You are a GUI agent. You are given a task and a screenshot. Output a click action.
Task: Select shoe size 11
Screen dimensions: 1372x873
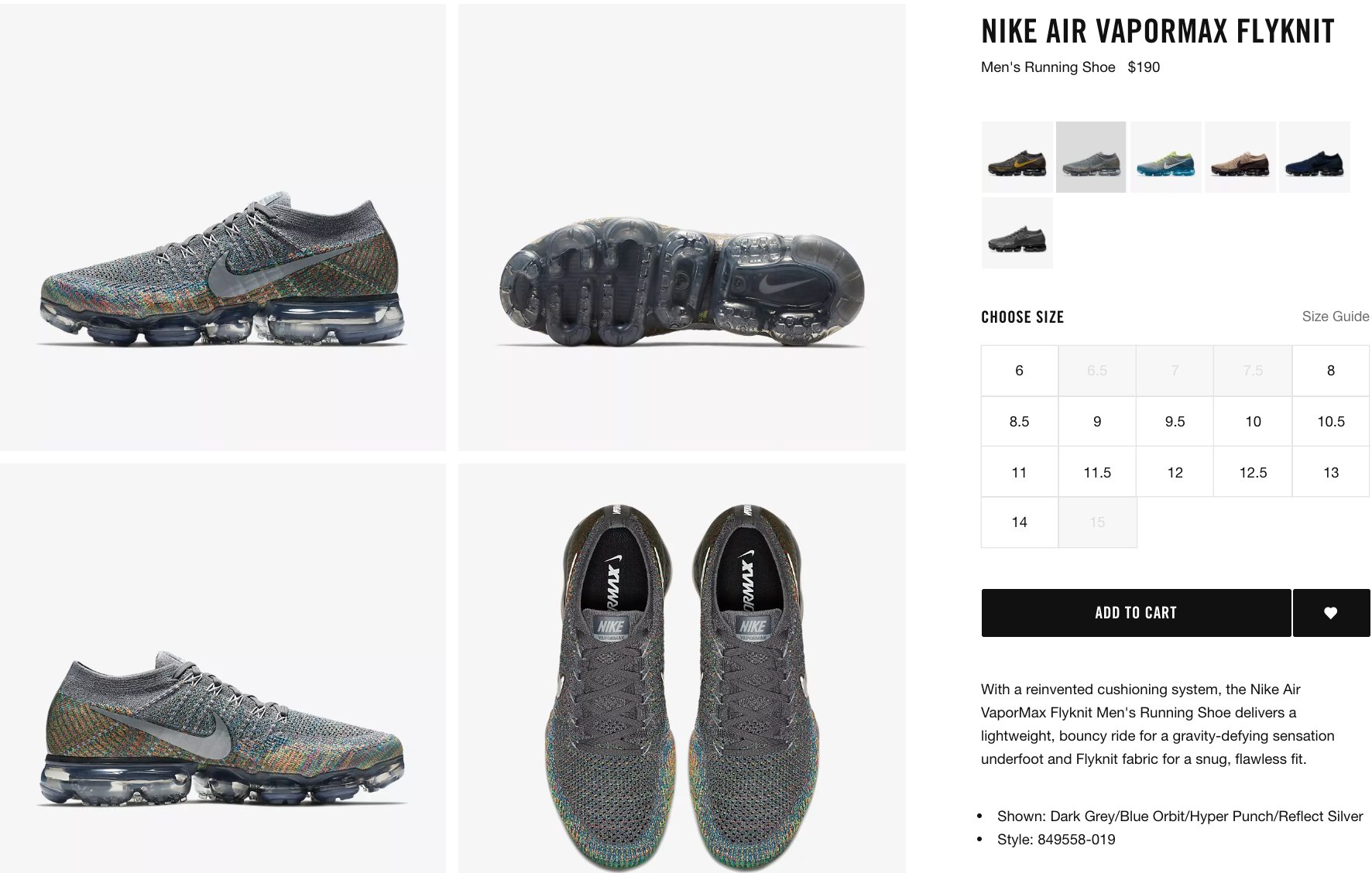[1019, 472]
